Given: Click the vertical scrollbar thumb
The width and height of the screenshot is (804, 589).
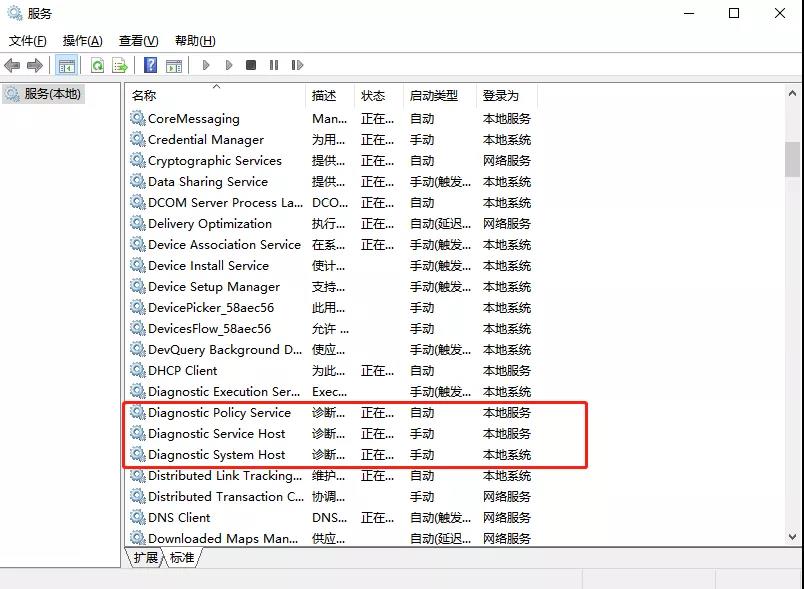Looking at the screenshot, I should click(792, 159).
